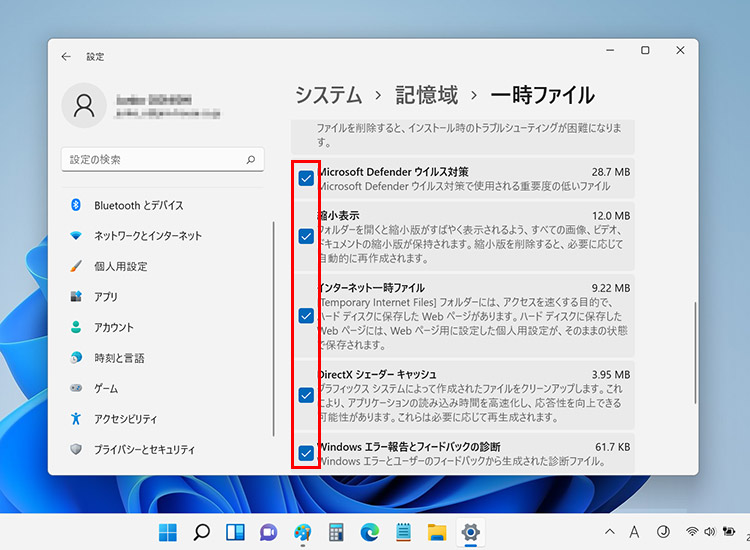Go to プライバシーとセキュリティ in sidebar

point(144,450)
